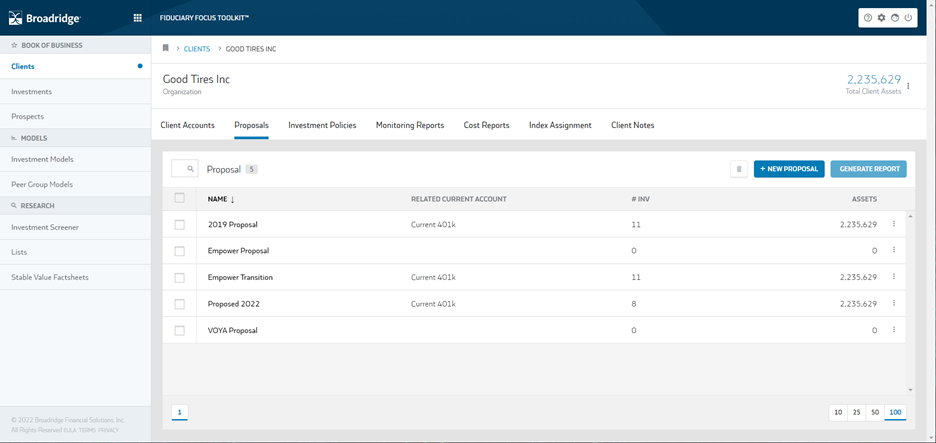Viewport: 936px width, 443px height.
Task: Open three-dot menu beside Total Client Assets
Action: [908, 86]
